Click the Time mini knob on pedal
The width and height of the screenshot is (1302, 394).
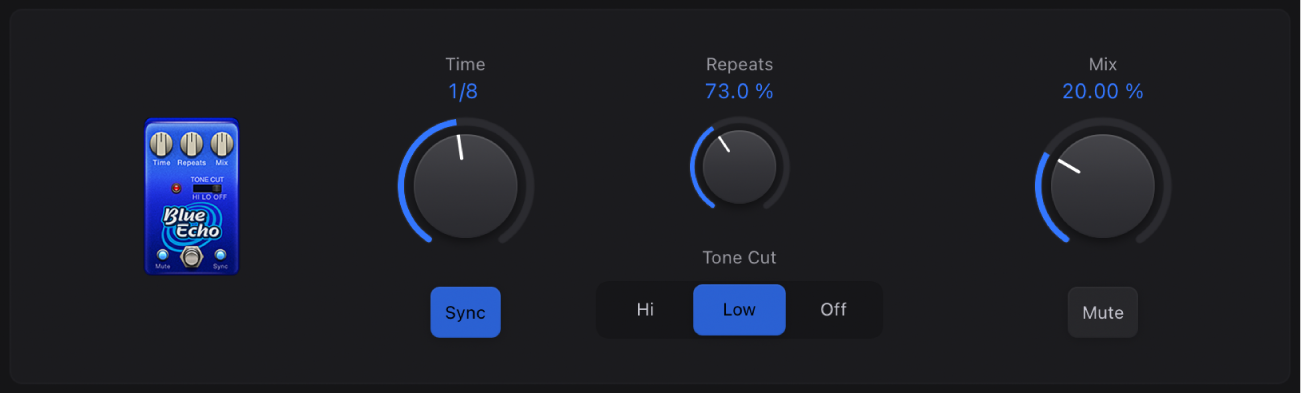click(161, 144)
